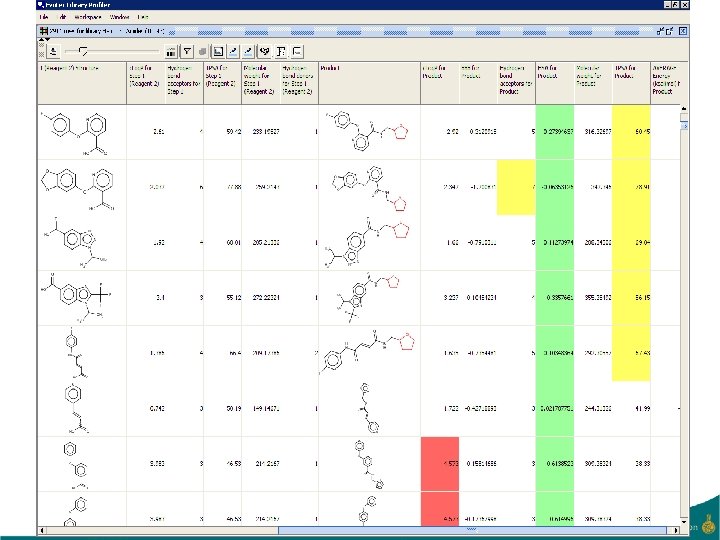Image resolution: width=720 pixels, height=540 pixels.
Task: Click the yellow TPSA for Product cell in row four
Action: coord(631,298)
